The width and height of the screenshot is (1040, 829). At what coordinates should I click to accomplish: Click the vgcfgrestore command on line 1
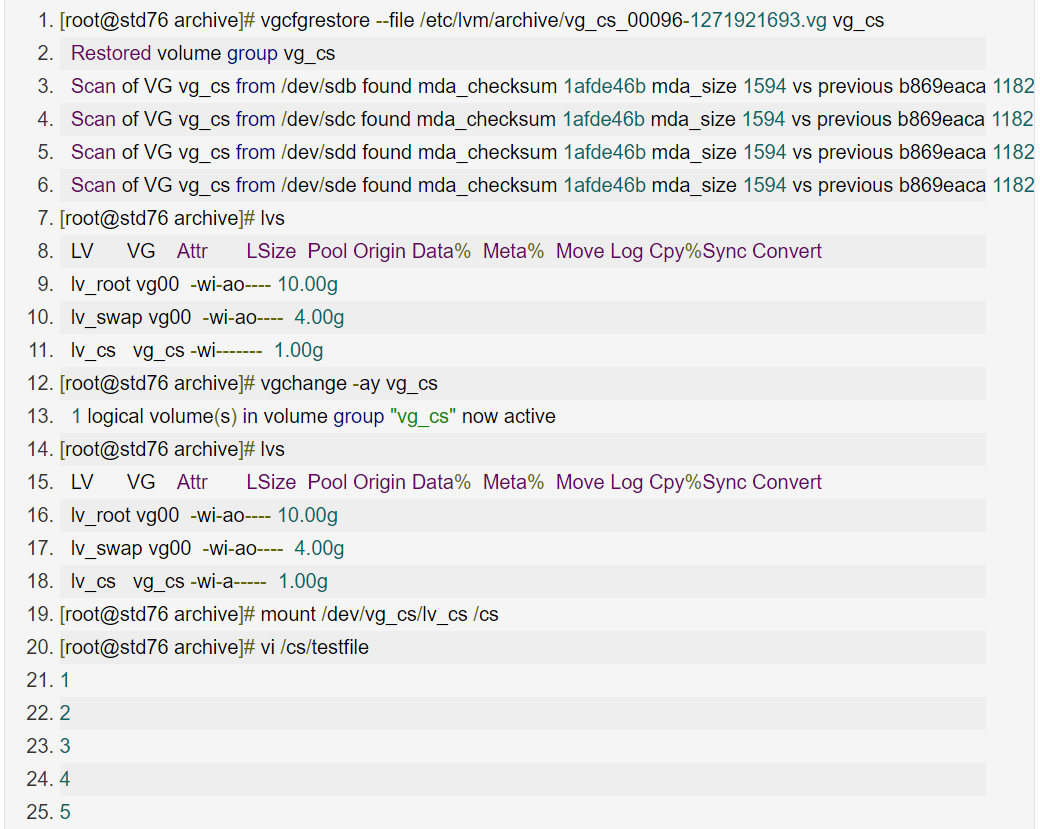[x=312, y=20]
